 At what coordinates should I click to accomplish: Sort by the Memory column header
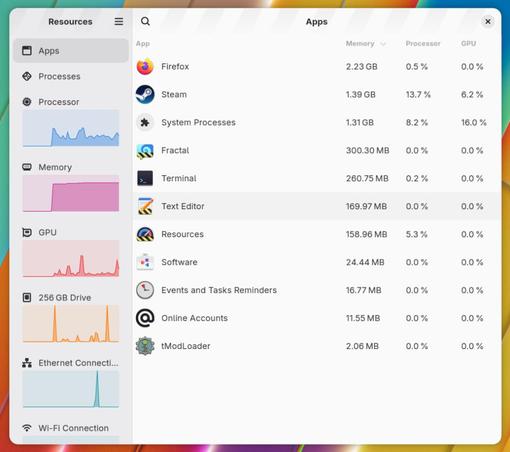tap(360, 44)
